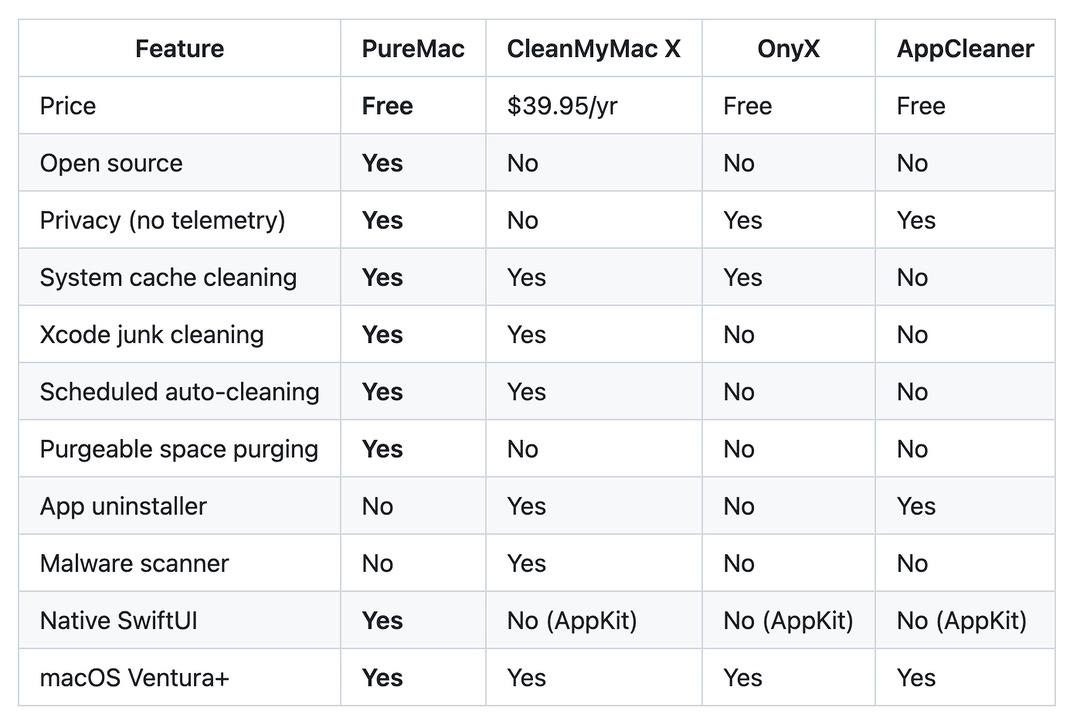Select the System cache cleaning label

[x=168, y=277]
